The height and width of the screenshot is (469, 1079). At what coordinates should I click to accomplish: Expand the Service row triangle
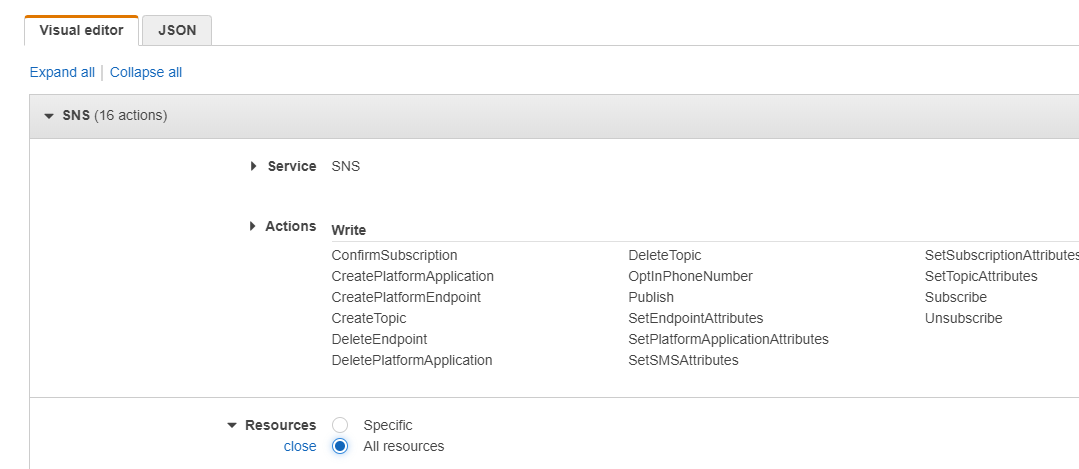(254, 166)
